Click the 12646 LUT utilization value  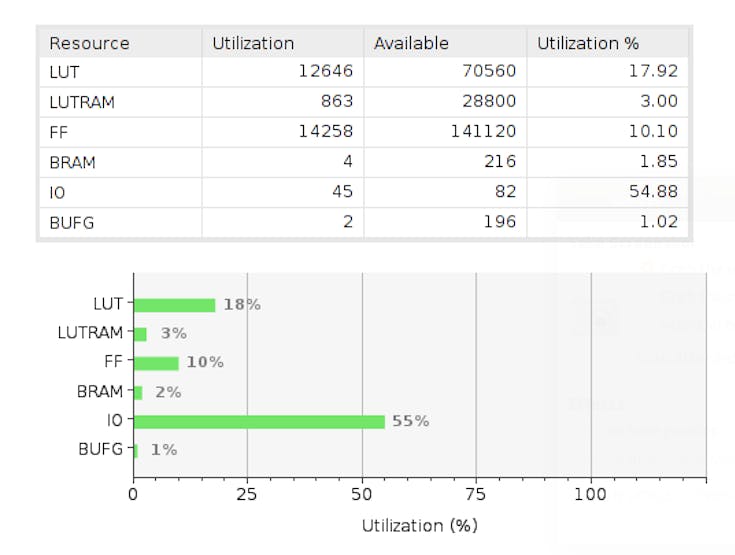coord(325,72)
